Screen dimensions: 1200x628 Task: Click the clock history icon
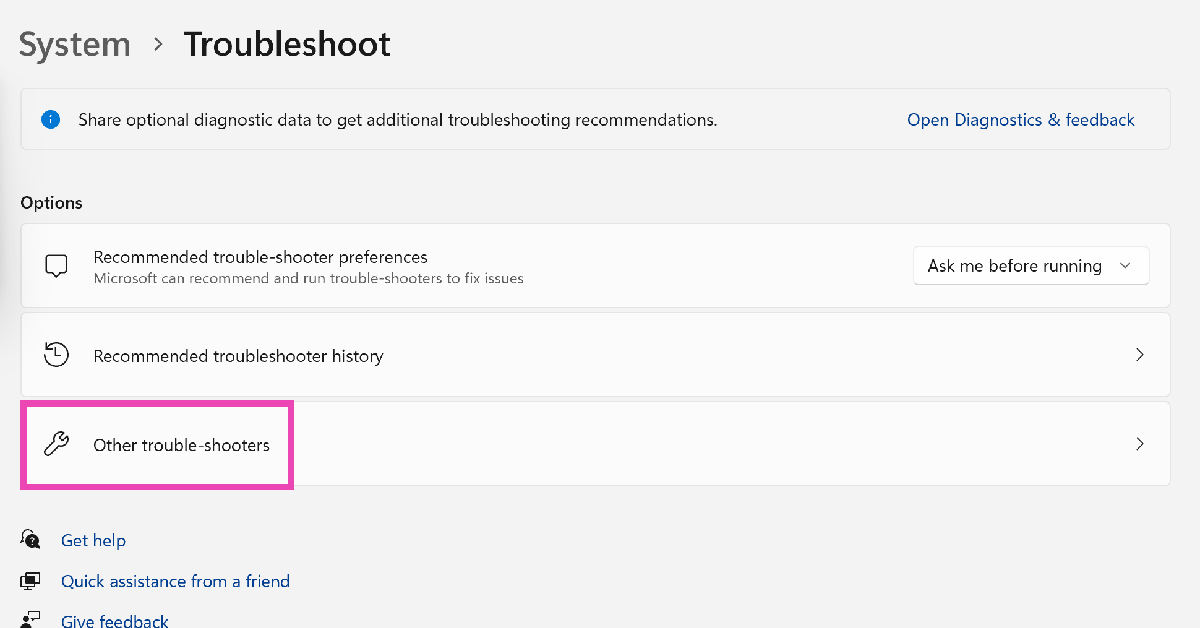tap(57, 355)
